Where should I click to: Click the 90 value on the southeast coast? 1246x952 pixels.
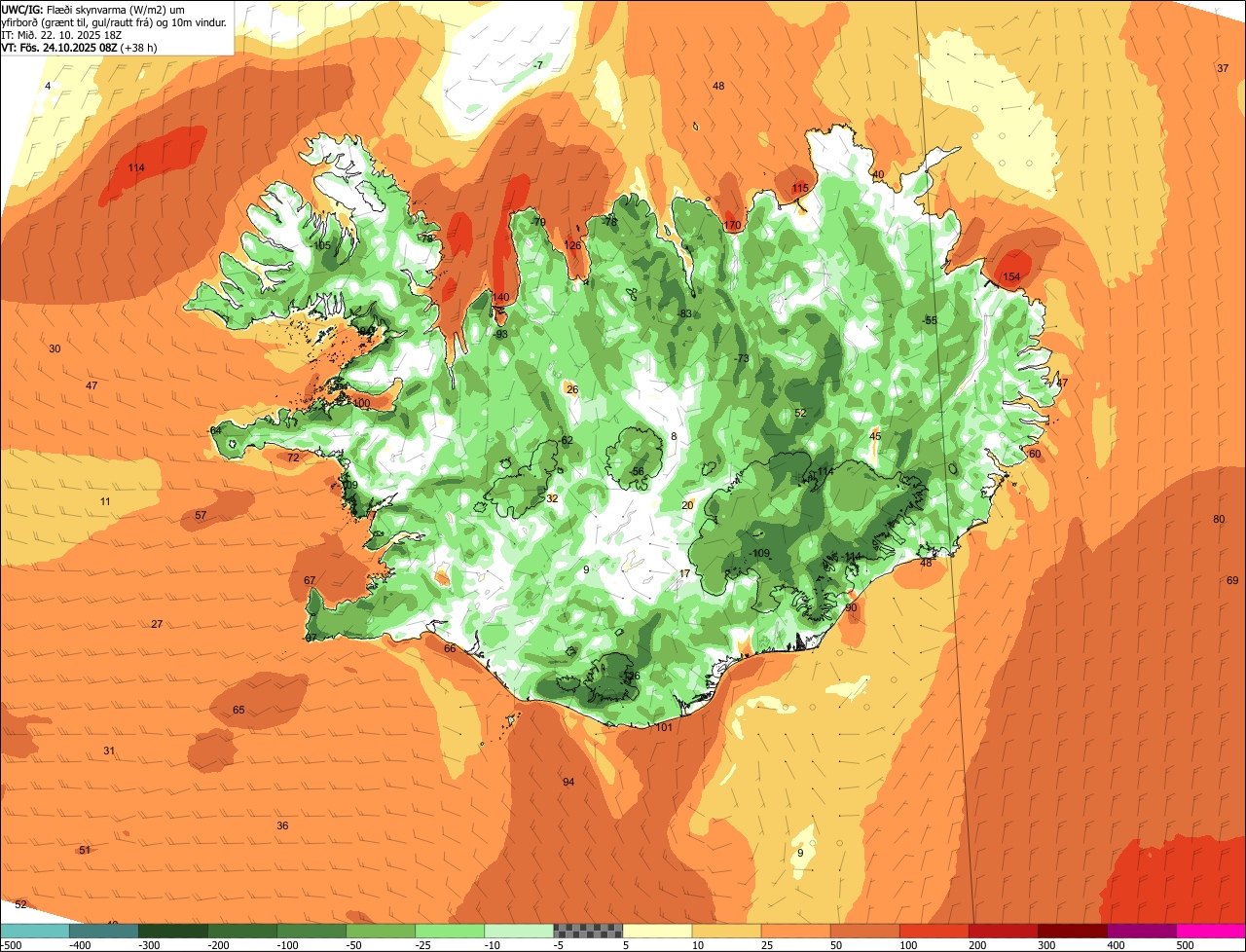point(851,607)
